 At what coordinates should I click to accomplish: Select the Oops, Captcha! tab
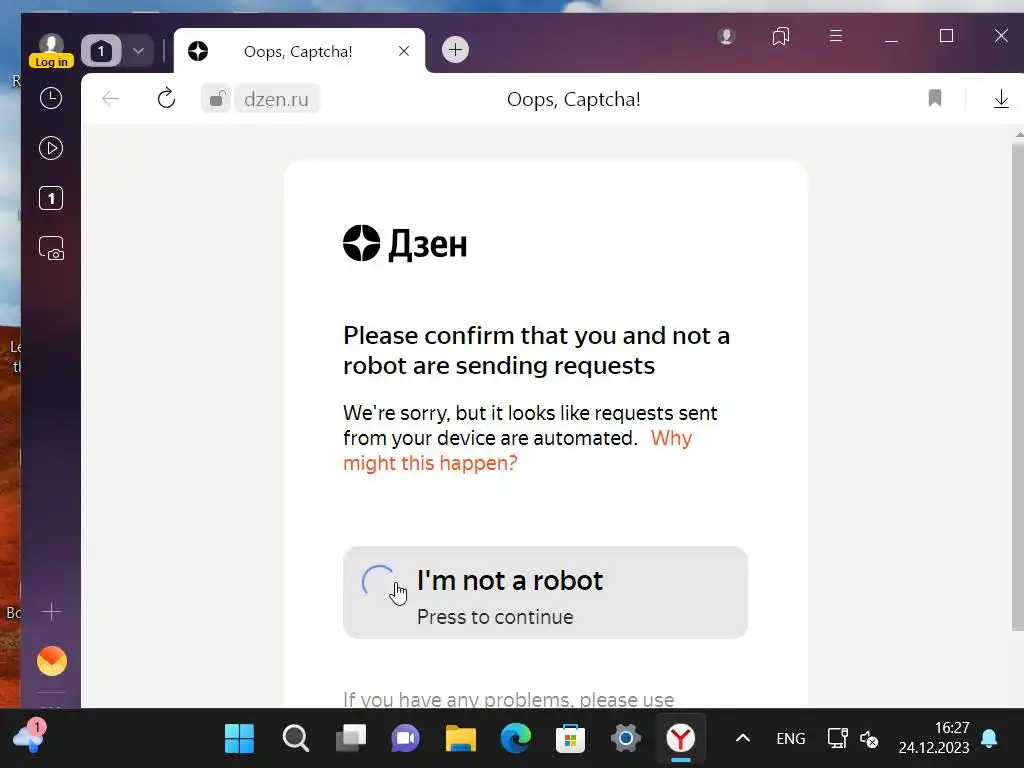[x=299, y=51]
